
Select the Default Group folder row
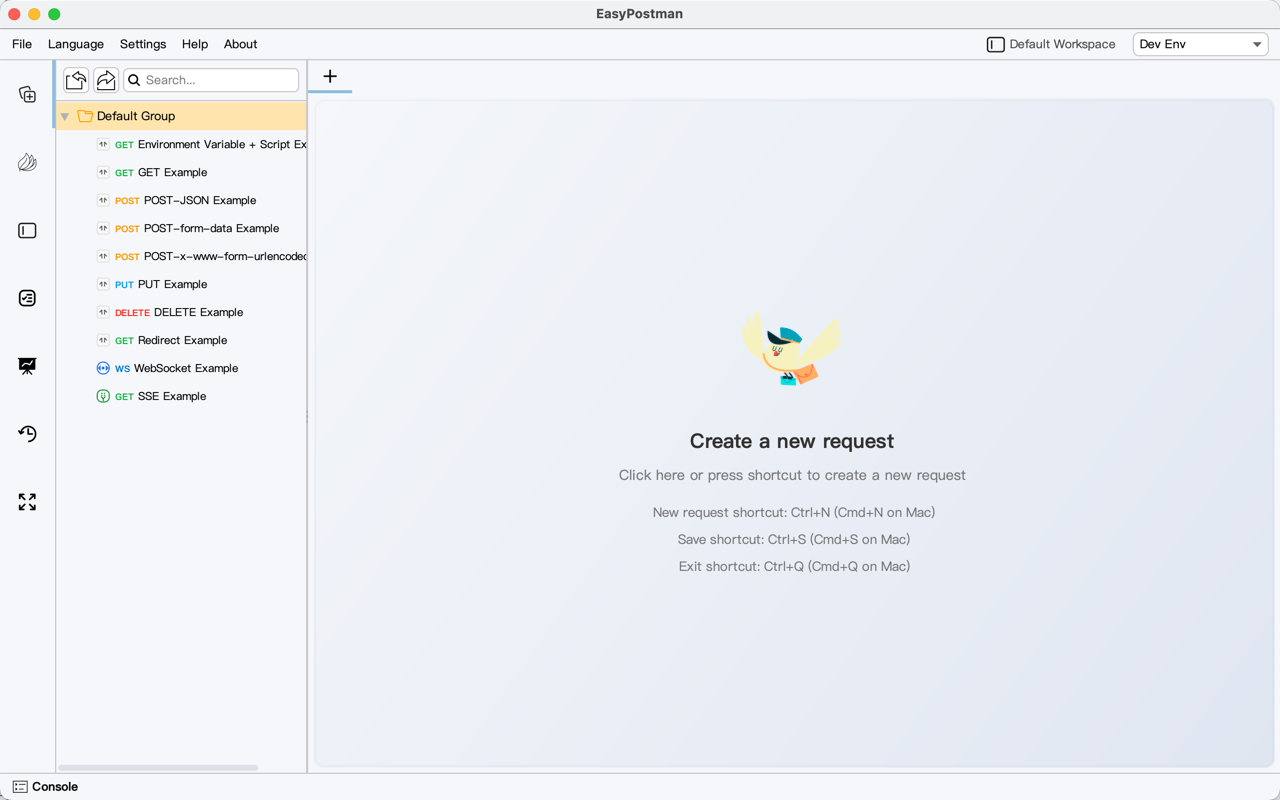click(181, 116)
